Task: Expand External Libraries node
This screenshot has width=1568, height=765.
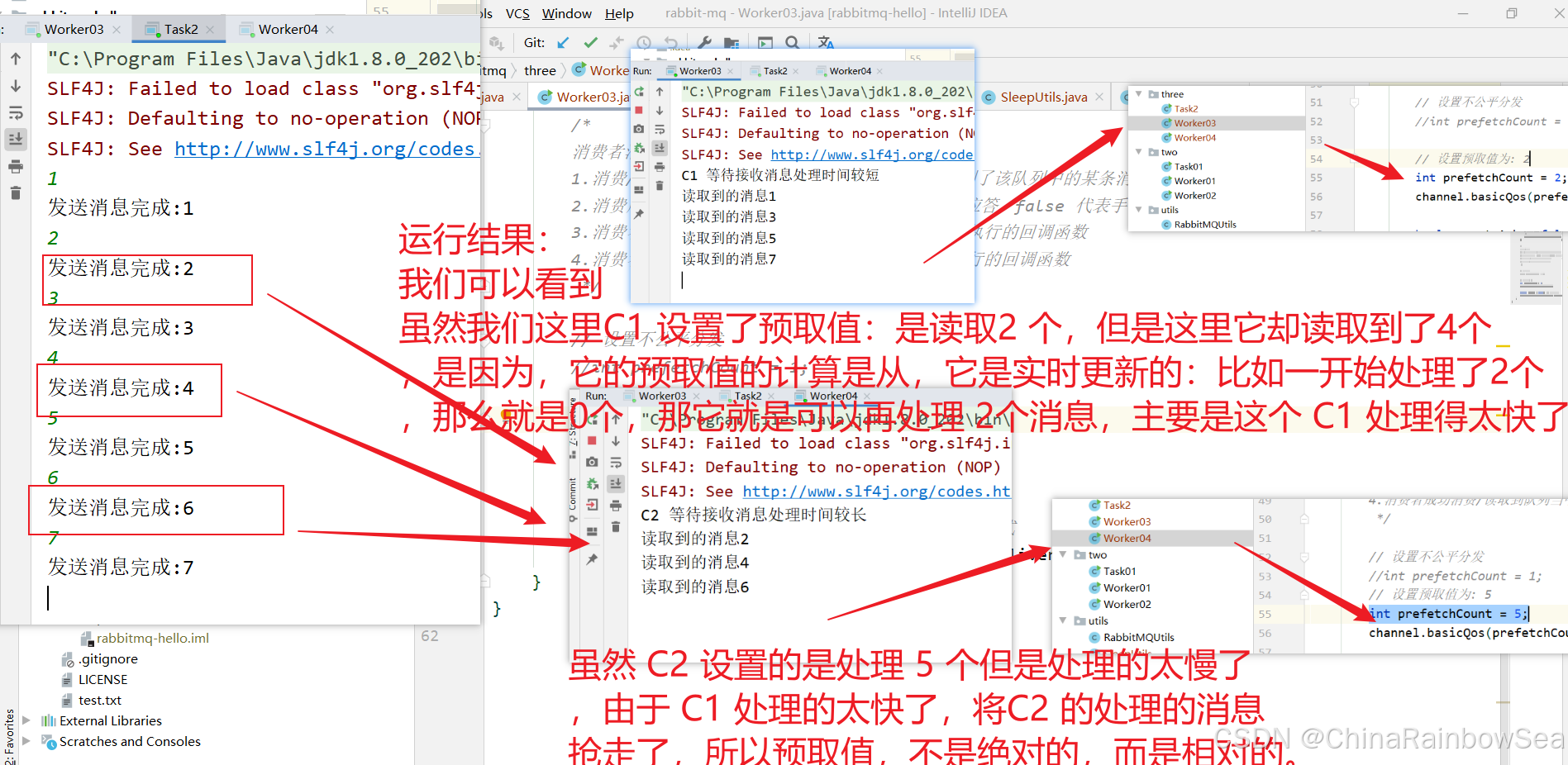Action: pyautogui.click(x=26, y=720)
